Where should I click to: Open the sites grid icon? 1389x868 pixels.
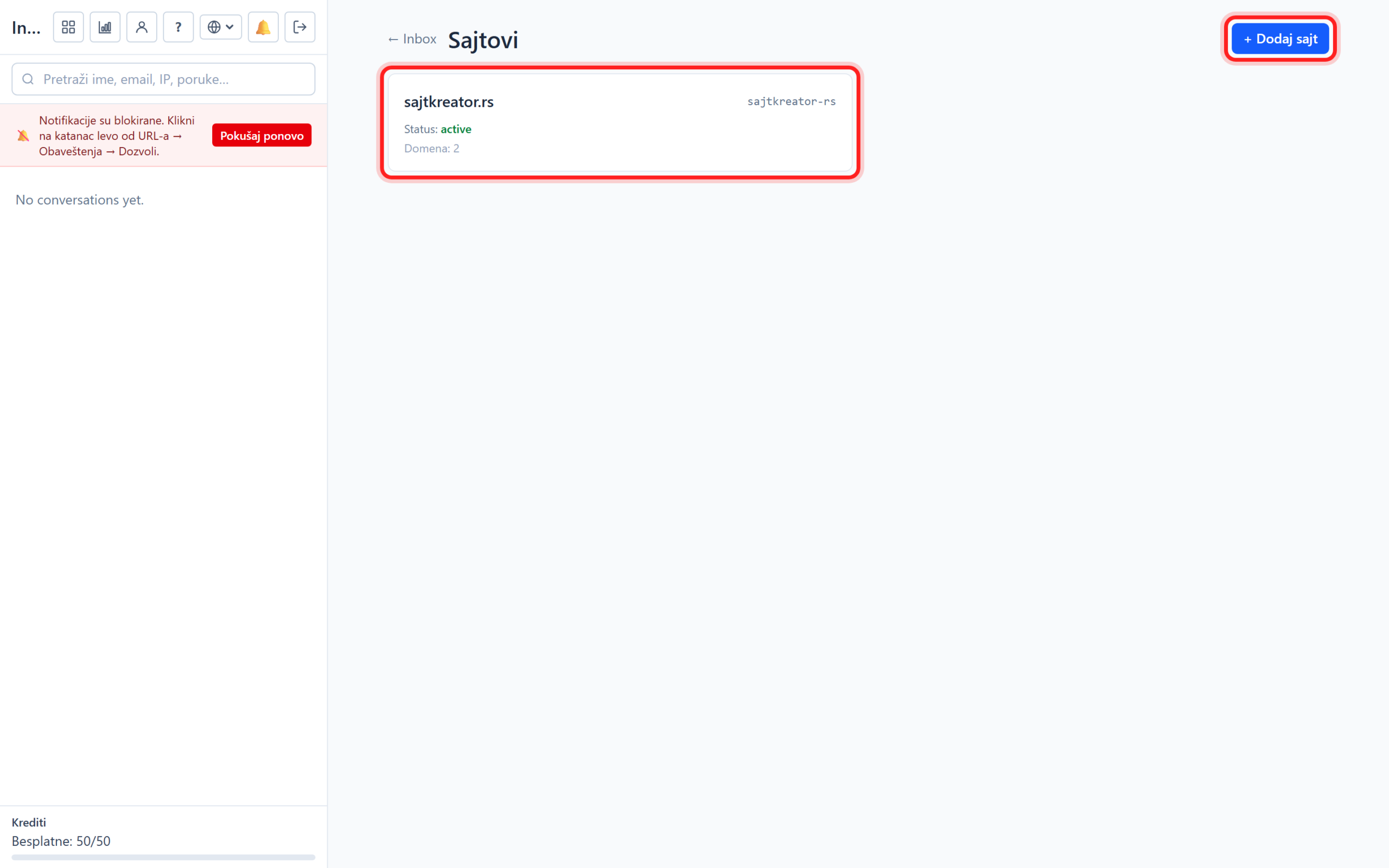(68, 27)
